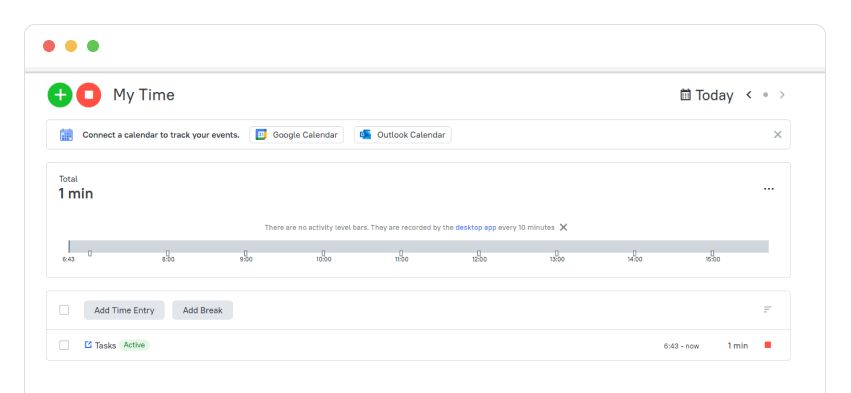Click the Active status badge
This screenshot has height=393, width=851.
(134, 345)
